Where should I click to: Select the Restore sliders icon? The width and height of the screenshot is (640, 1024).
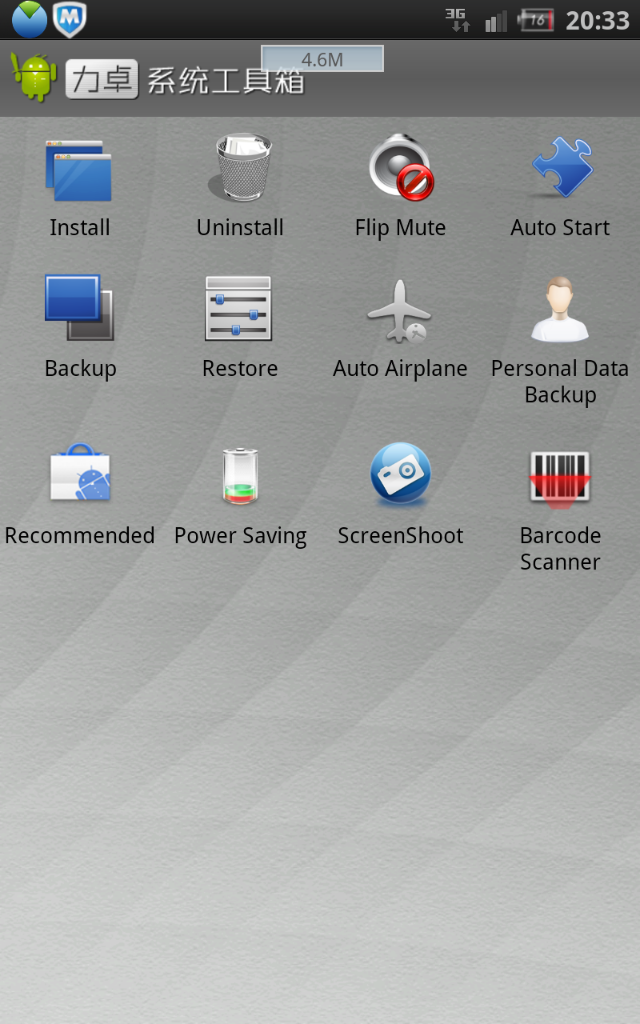pos(239,309)
